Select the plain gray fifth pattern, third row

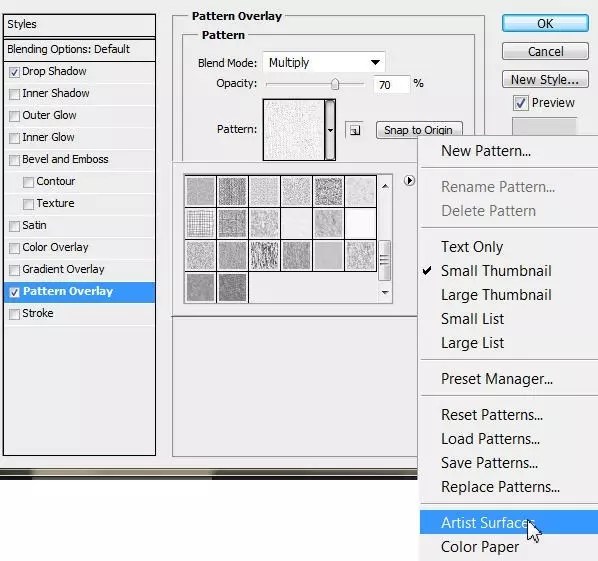(328, 255)
